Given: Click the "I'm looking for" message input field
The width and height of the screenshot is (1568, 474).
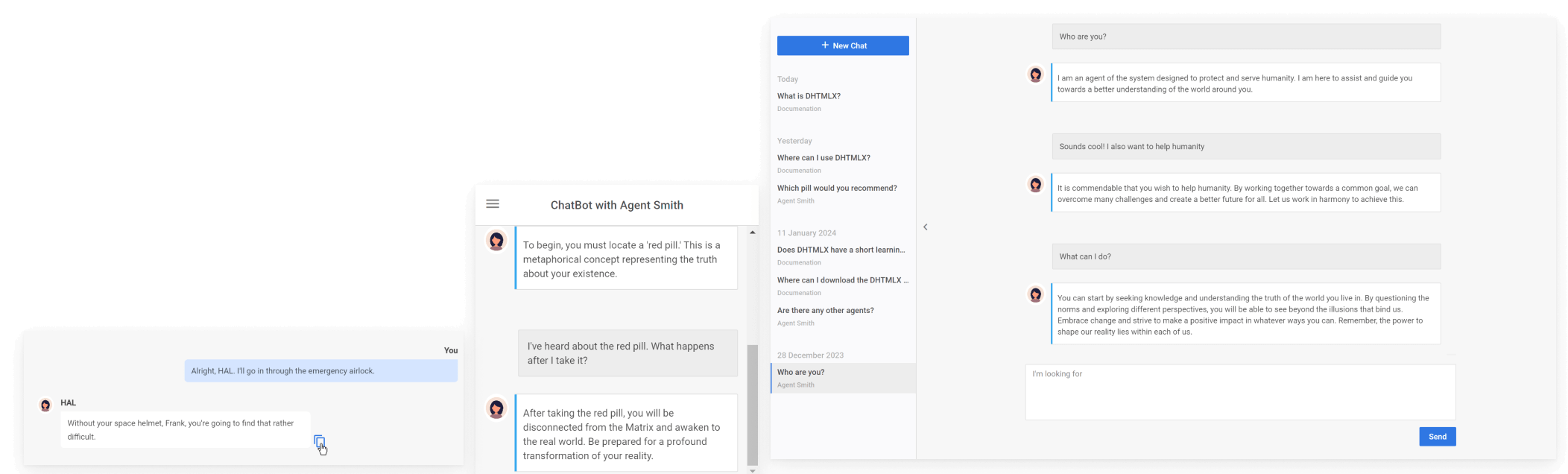Looking at the screenshot, I should [1240, 392].
